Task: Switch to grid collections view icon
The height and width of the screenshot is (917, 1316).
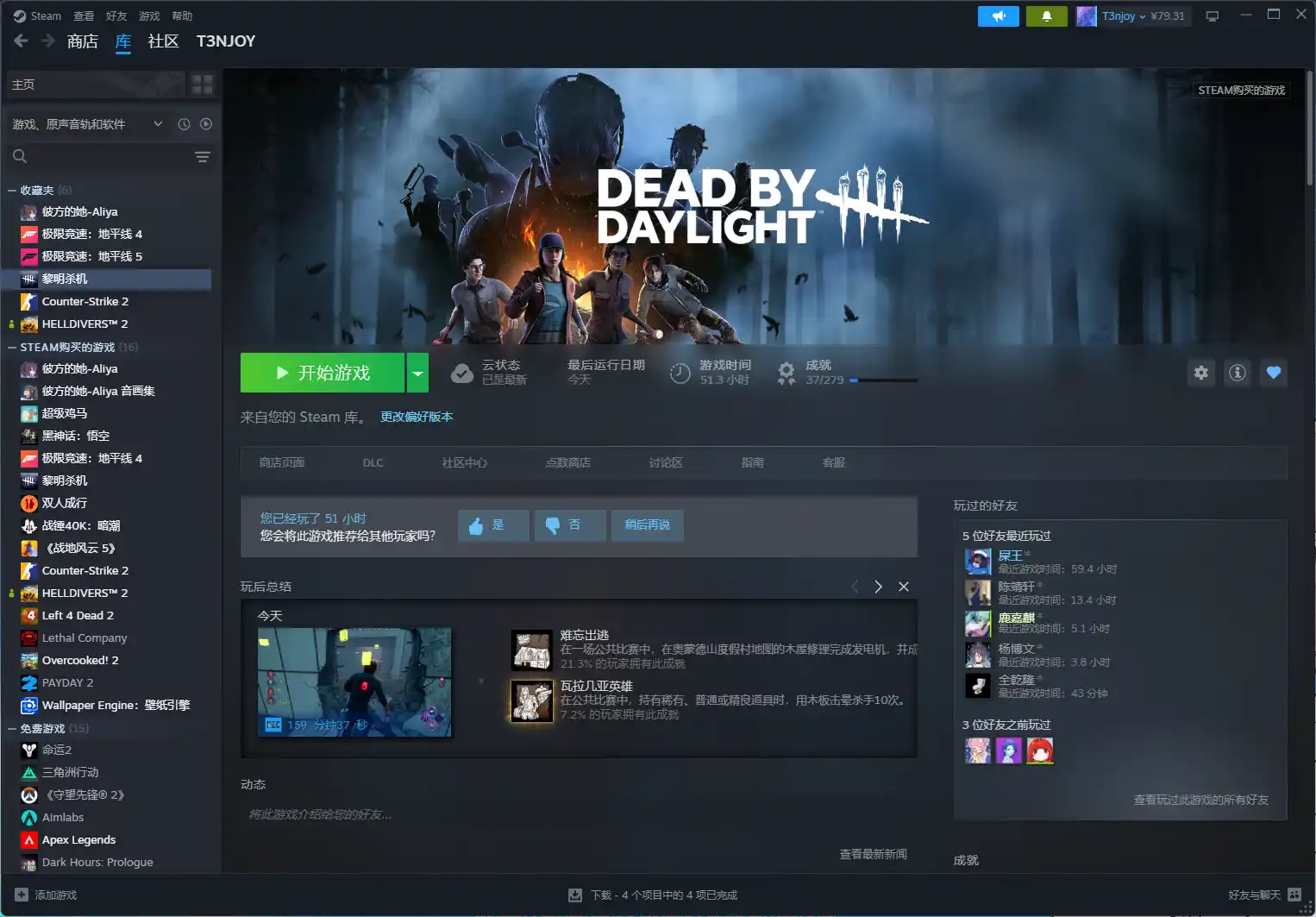Action: coord(202,85)
